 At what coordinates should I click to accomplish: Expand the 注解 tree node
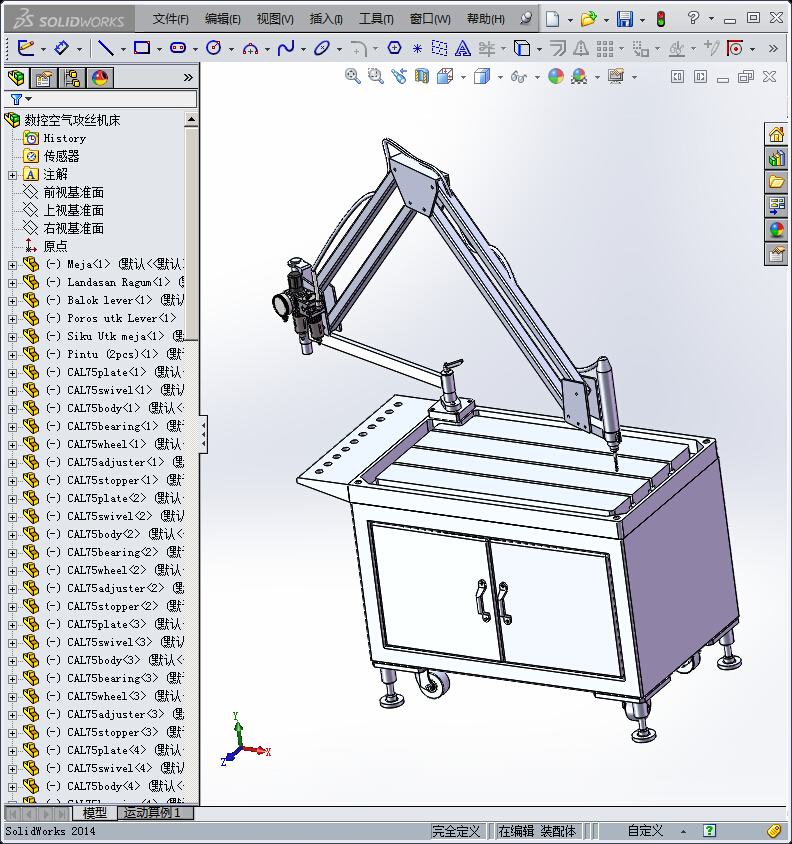tap(12, 175)
